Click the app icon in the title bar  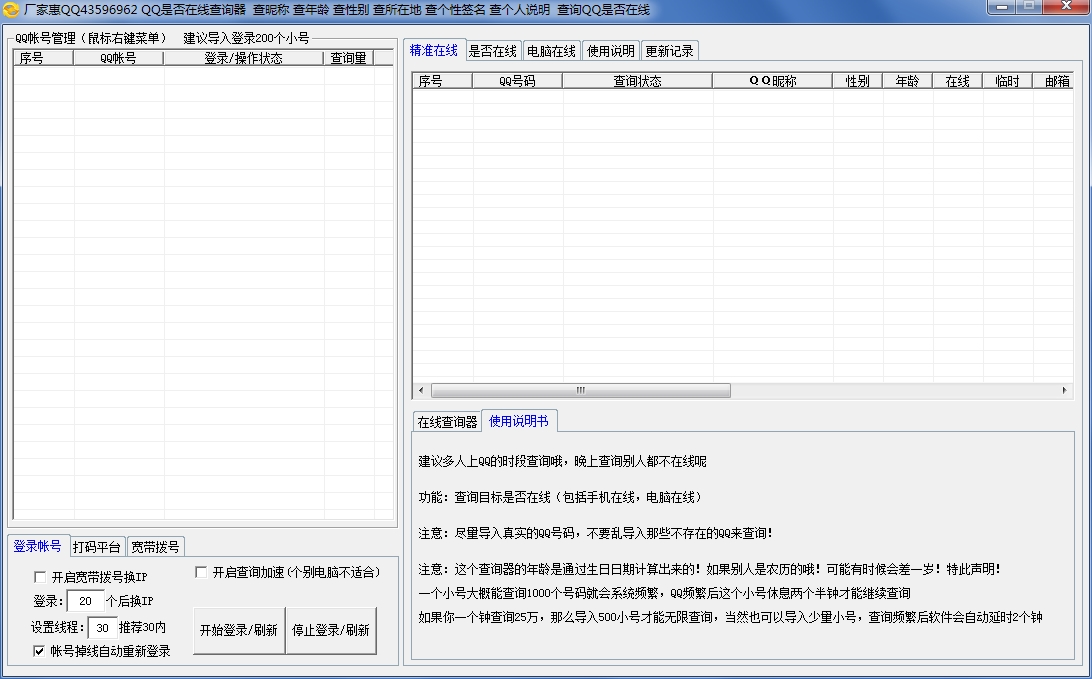point(11,10)
